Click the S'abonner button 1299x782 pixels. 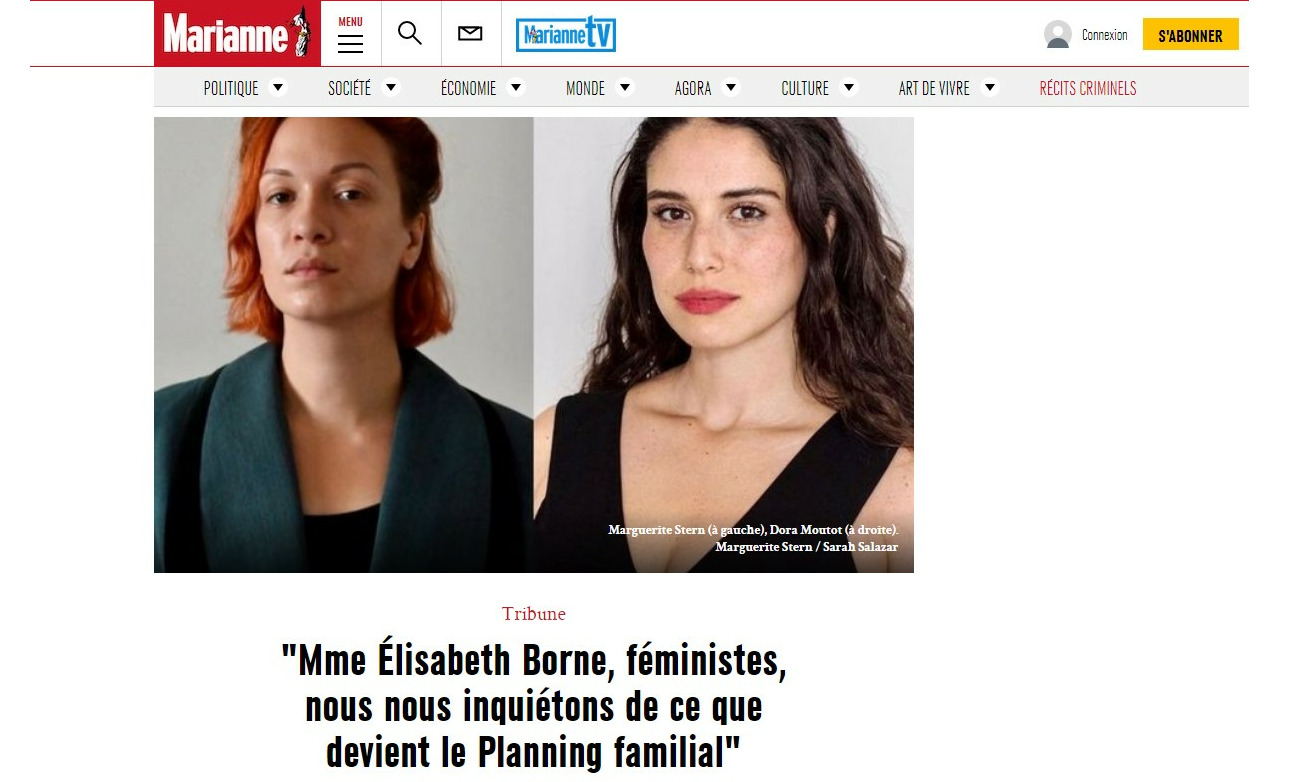point(1191,35)
